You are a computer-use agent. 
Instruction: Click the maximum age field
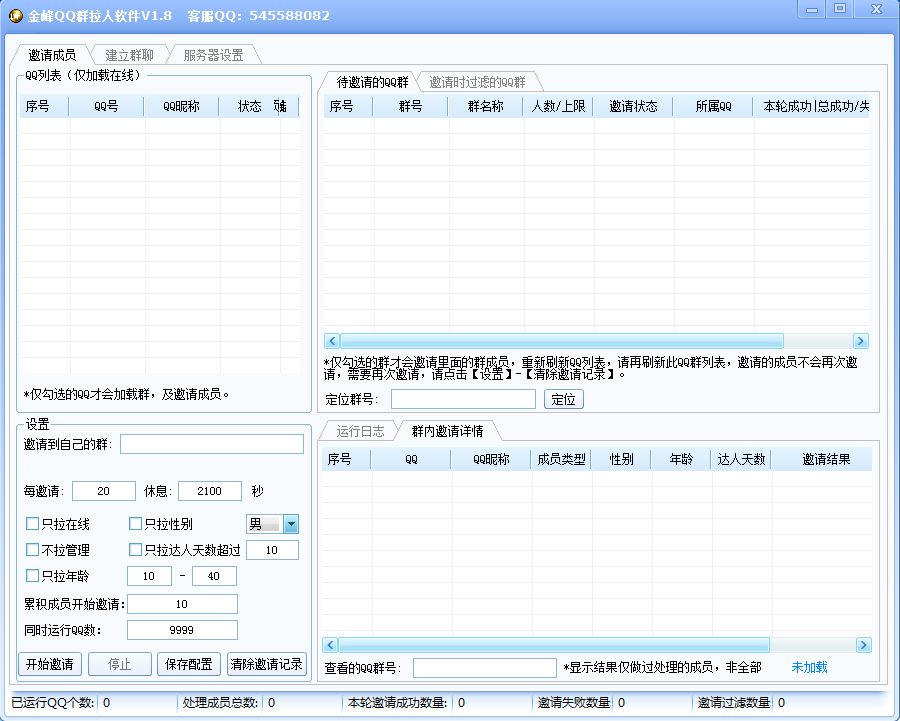pos(214,576)
